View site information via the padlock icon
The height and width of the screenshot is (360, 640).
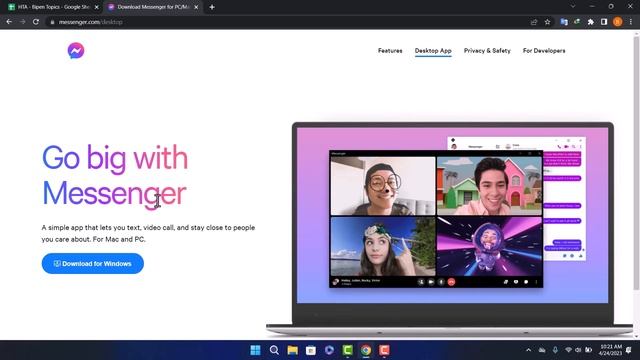click(x=52, y=22)
